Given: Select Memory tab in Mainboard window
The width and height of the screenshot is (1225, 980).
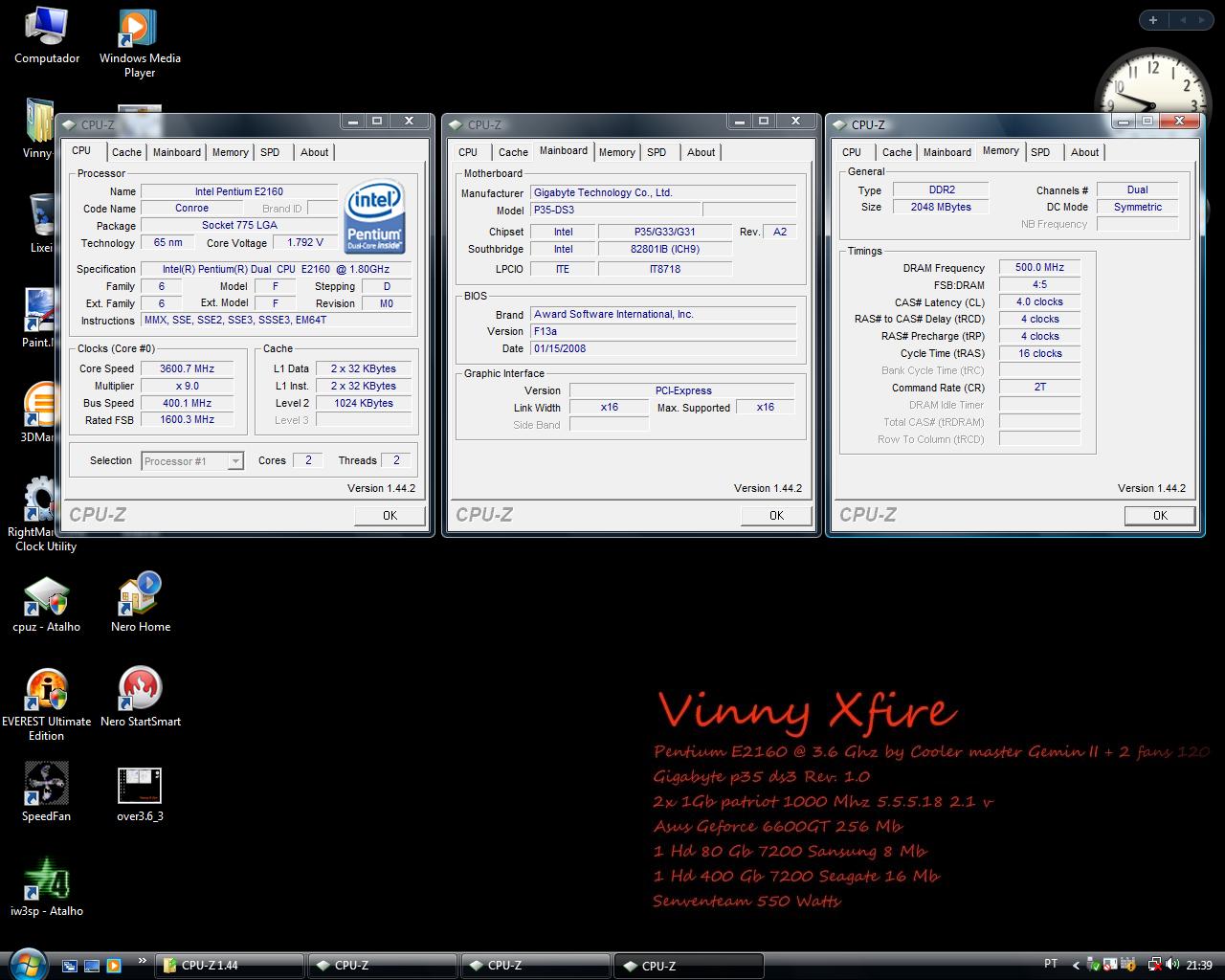Looking at the screenshot, I should coord(617,152).
